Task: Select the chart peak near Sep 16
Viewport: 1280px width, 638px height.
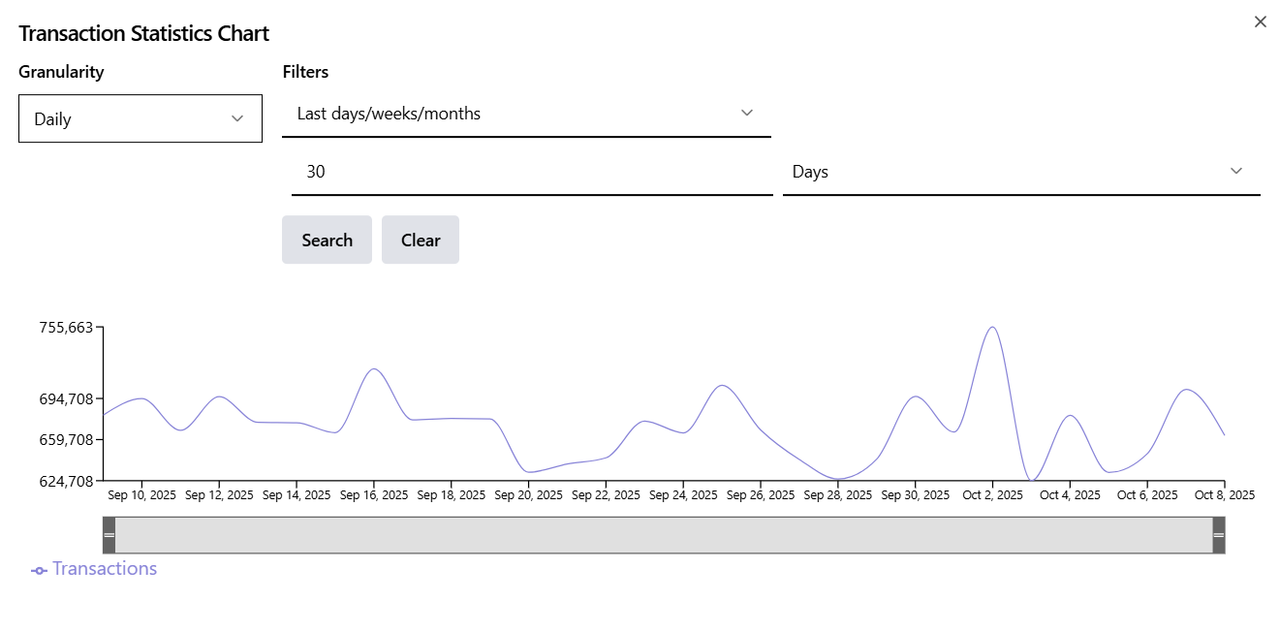Action: 373,369
